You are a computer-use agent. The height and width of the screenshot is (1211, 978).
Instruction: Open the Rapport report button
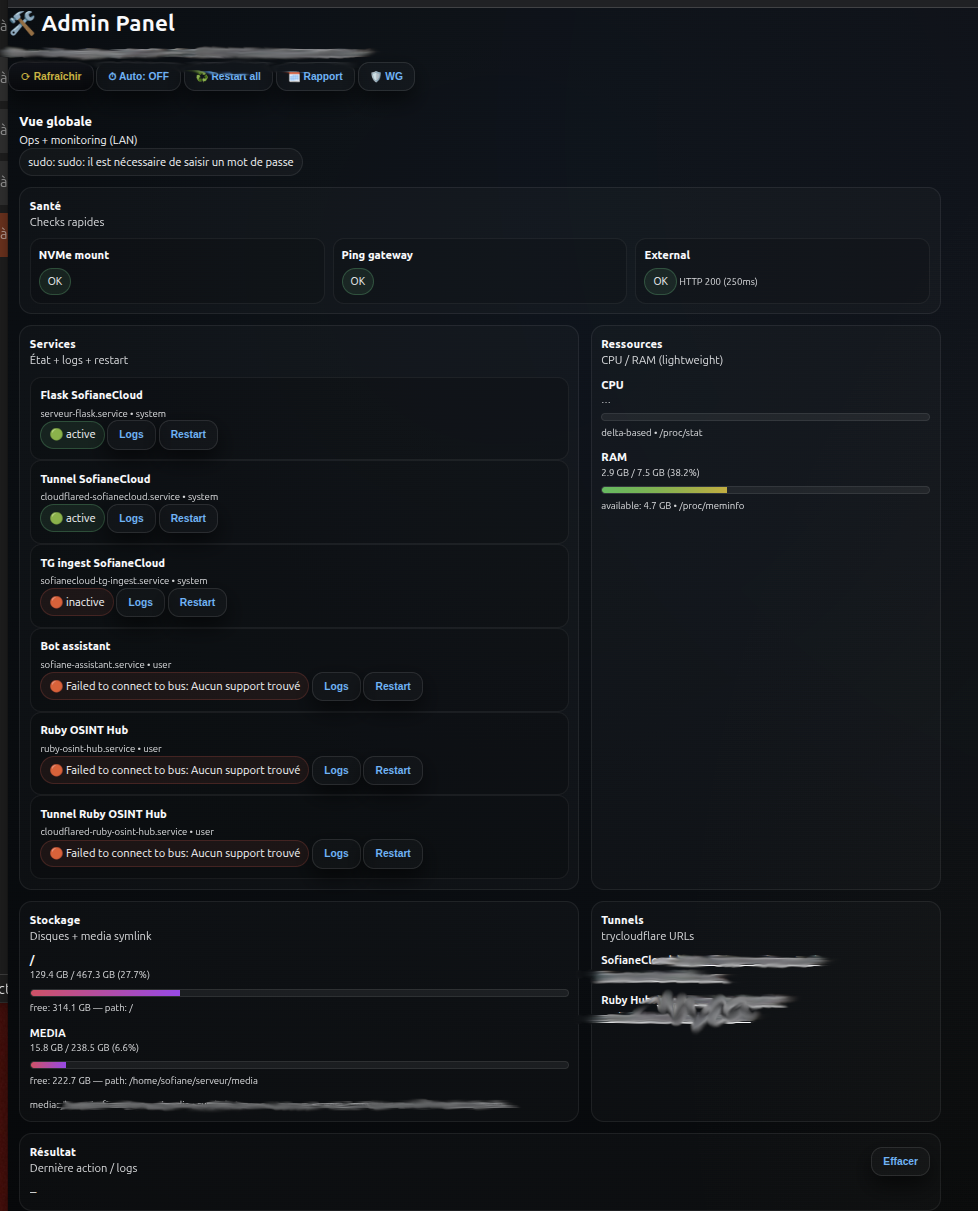[x=315, y=77]
